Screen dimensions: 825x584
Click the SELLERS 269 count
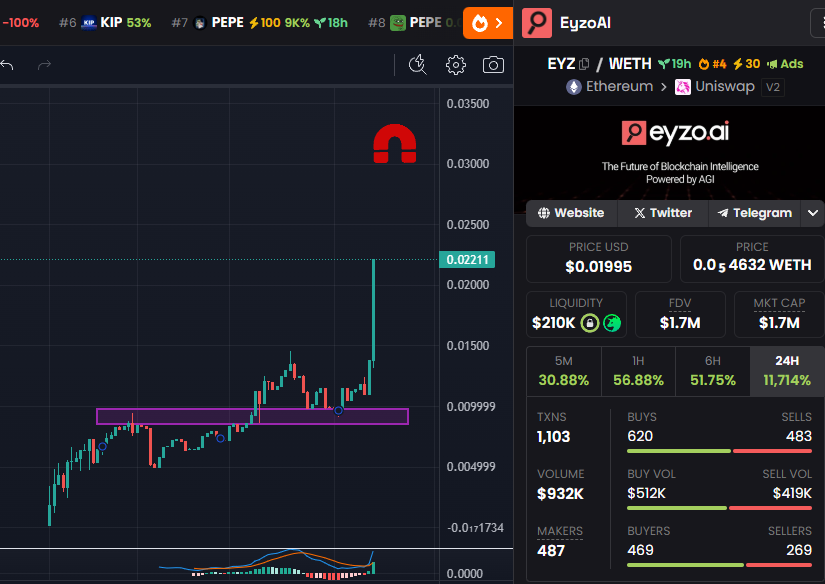[x=799, y=550]
